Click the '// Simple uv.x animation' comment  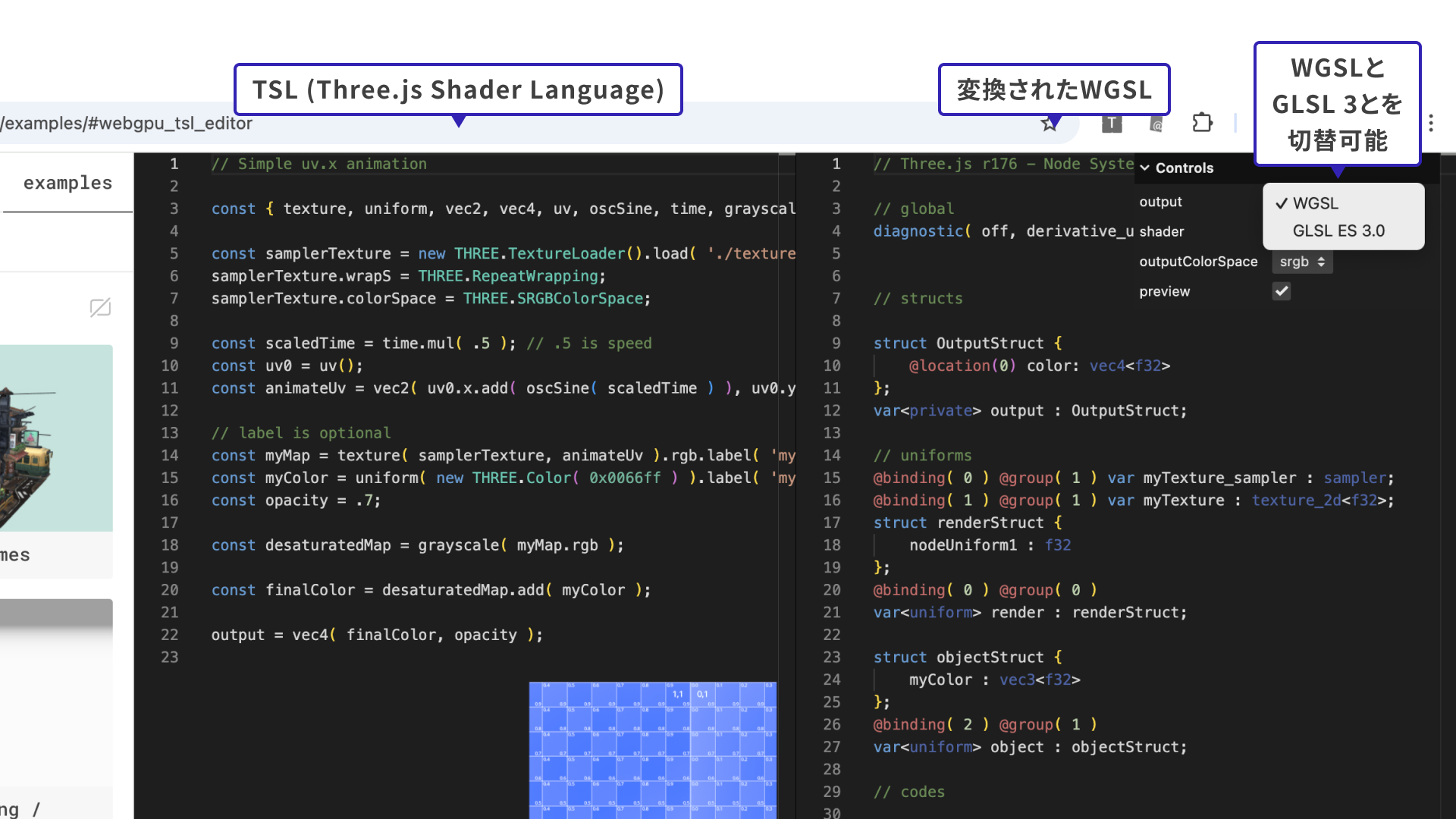pos(318,164)
